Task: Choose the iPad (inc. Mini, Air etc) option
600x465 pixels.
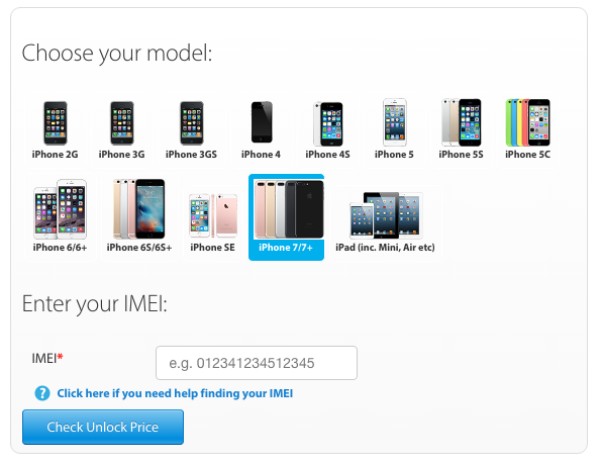Action: pyautogui.click(x=386, y=215)
